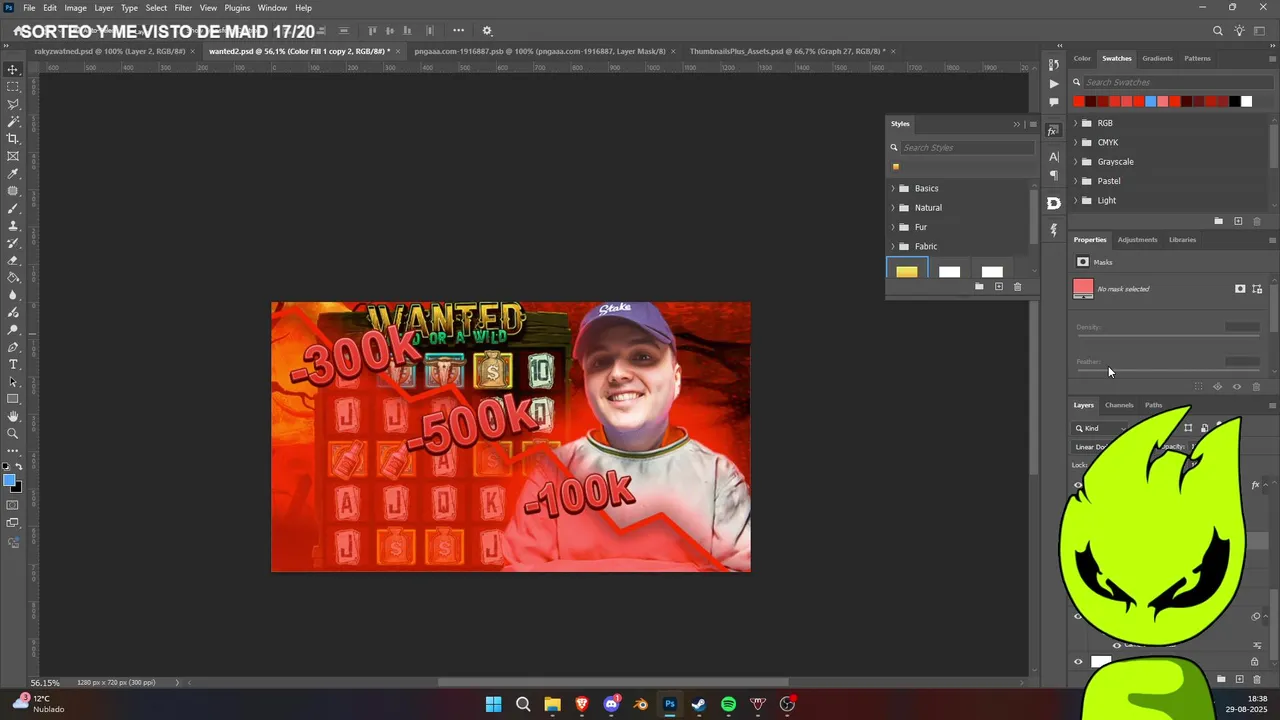Select the Move tool
The image size is (1280, 720).
[x=13, y=69]
